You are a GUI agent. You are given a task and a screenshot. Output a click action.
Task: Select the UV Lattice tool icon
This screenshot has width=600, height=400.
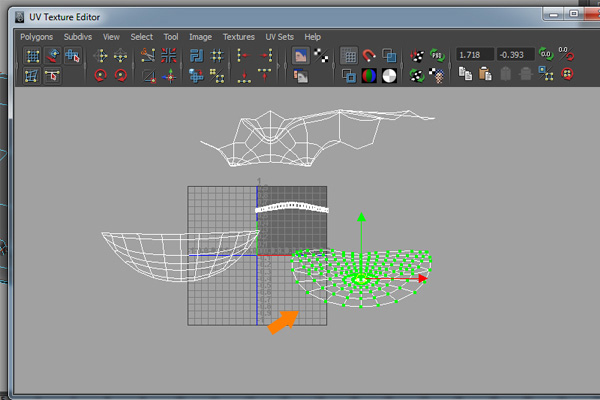point(31,56)
